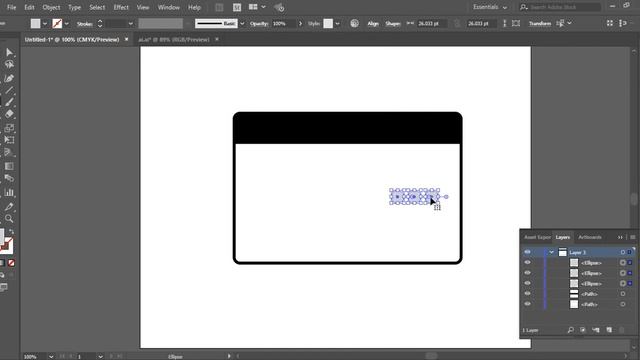Toggle visibility of the third Ellipse sublayer
The width and height of the screenshot is (640, 360).
coord(527,283)
